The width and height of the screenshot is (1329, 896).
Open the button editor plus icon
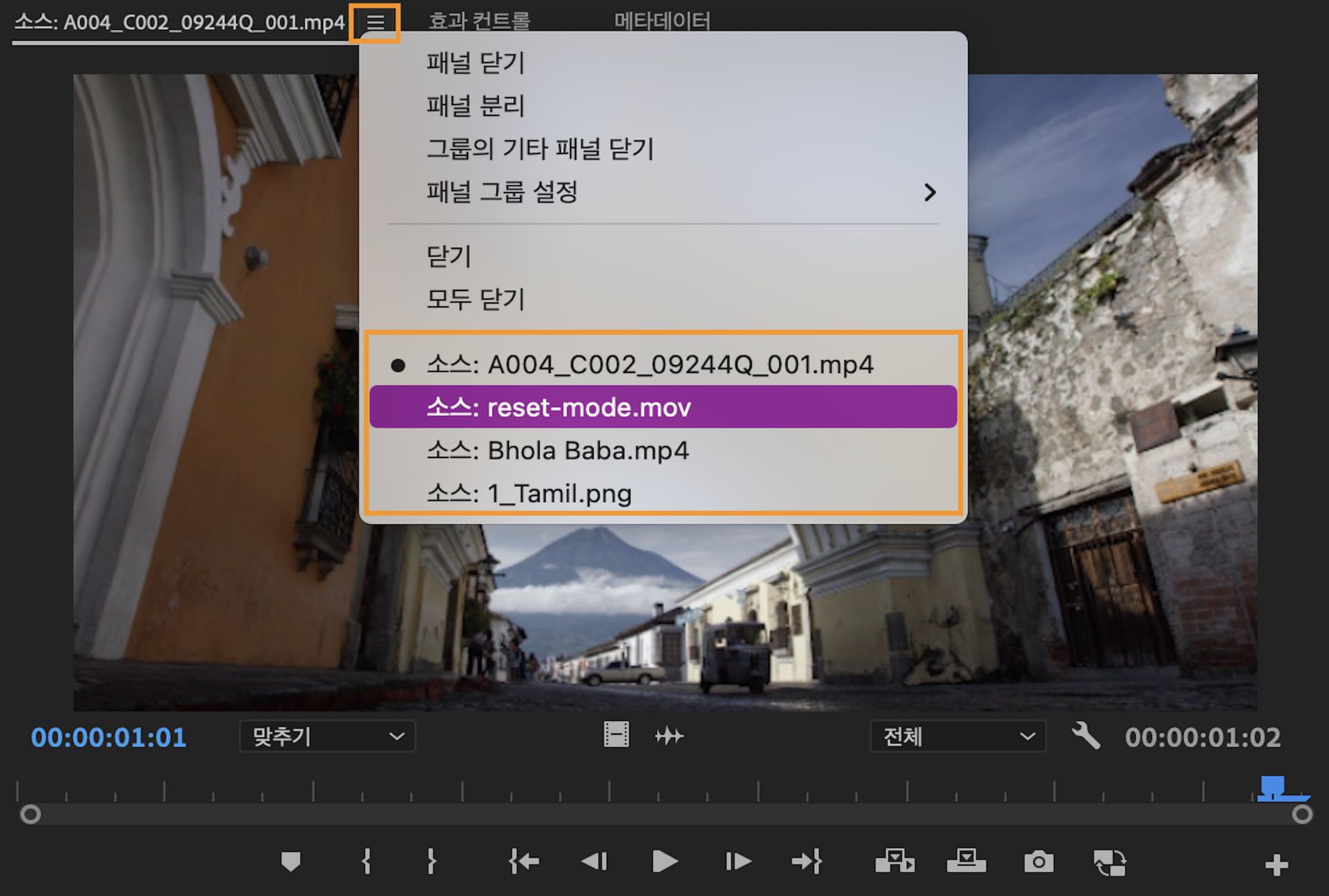[x=1276, y=865]
